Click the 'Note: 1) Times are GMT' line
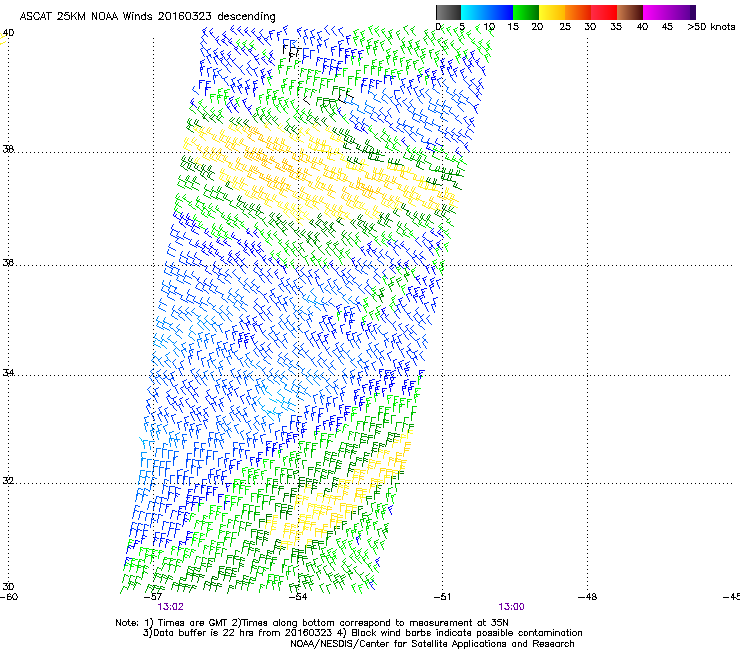 pos(312,623)
